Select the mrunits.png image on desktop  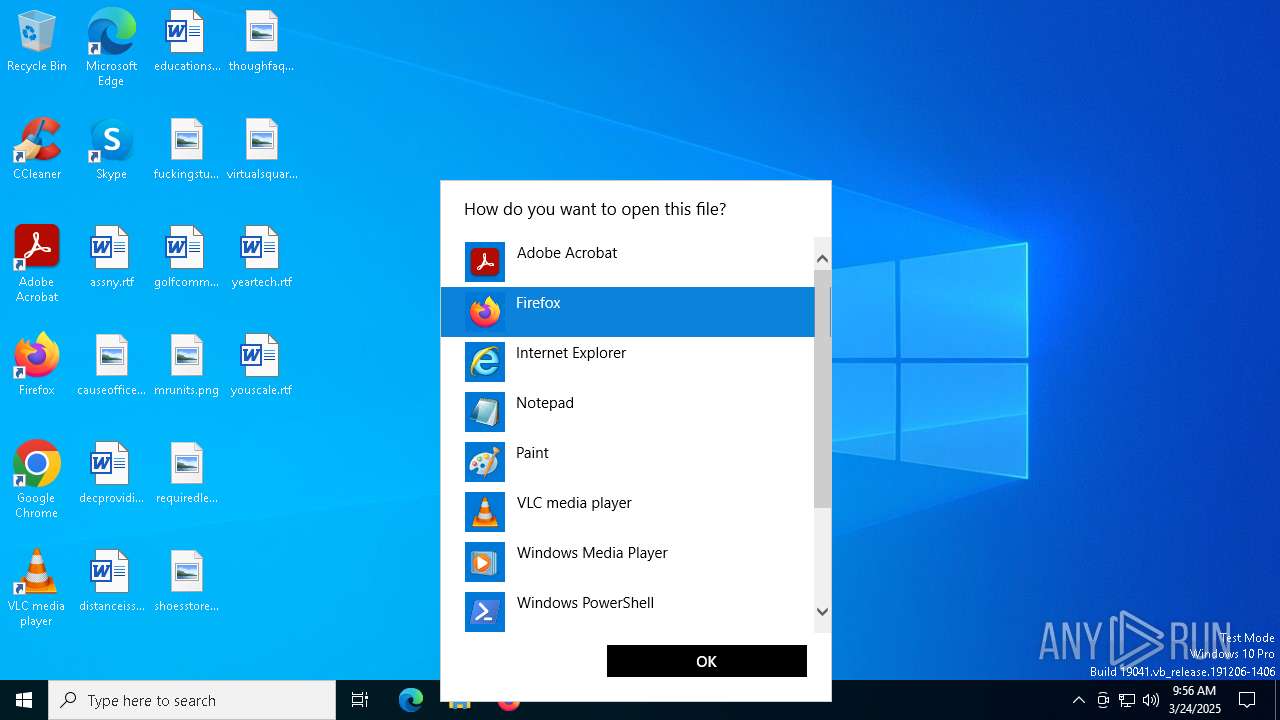coord(187,366)
